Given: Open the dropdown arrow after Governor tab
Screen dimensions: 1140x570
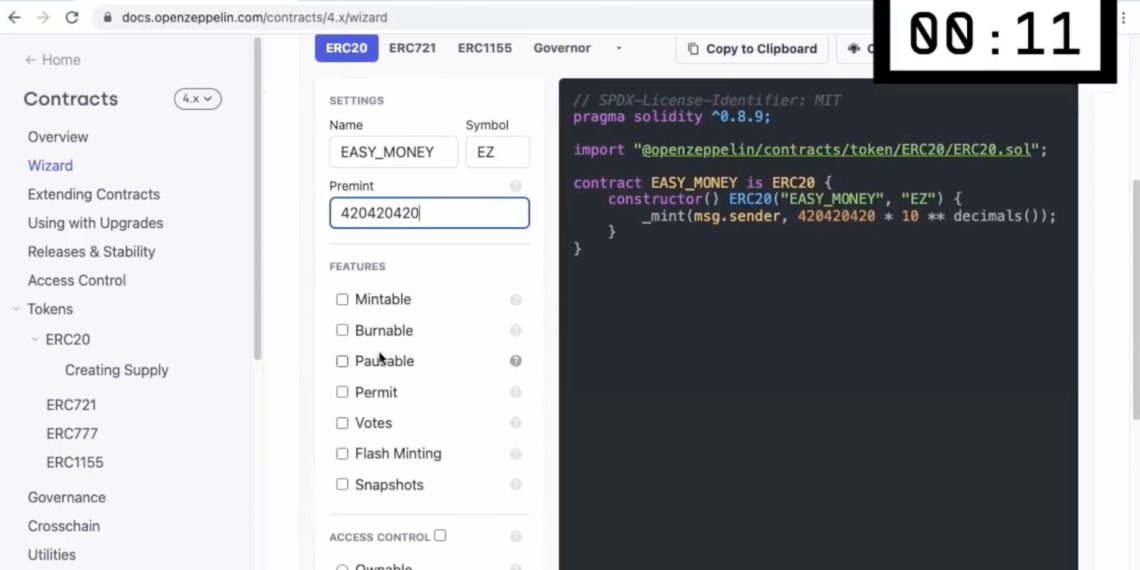Looking at the screenshot, I should pyautogui.click(x=619, y=49).
